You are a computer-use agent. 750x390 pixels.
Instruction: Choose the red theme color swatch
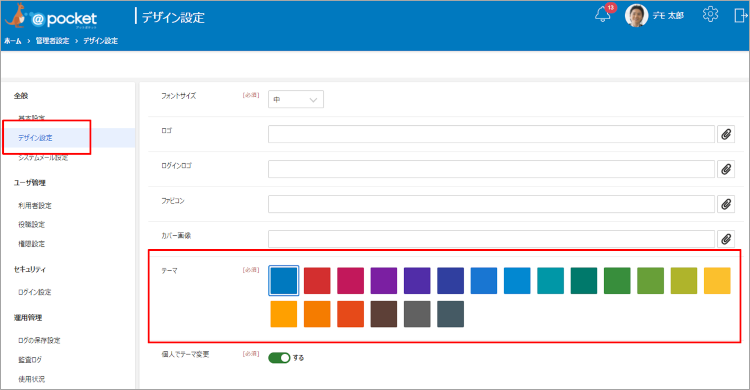[x=317, y=280]
